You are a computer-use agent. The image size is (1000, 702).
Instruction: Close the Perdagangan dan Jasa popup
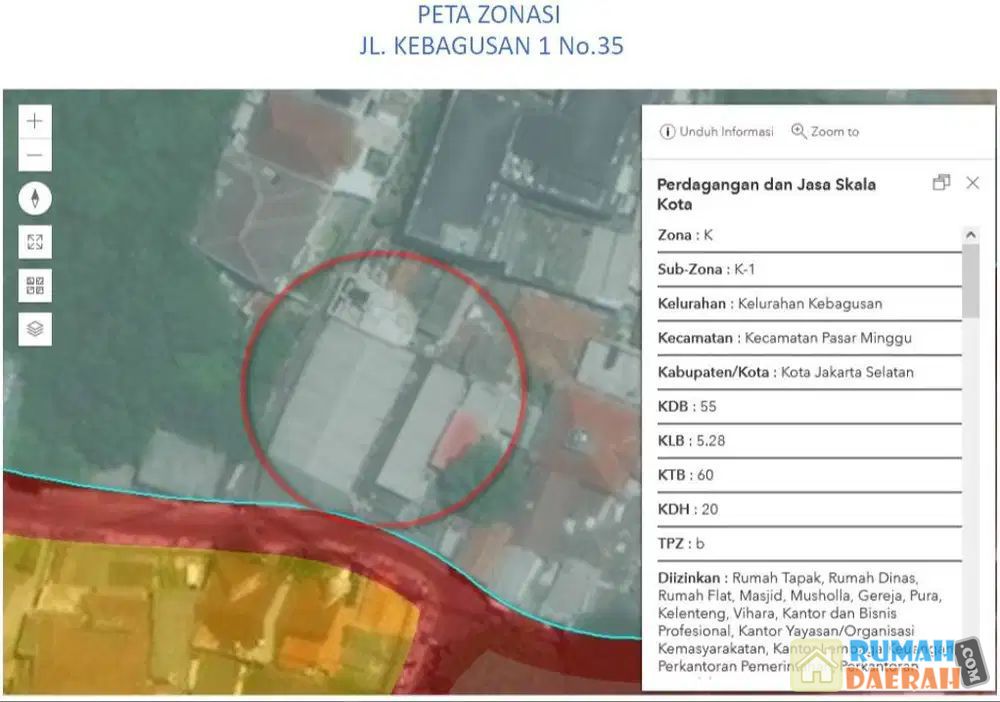pyautogui.click(x=972, y=183)
